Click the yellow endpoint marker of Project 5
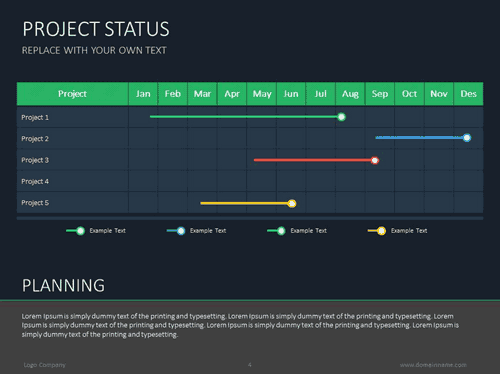Viewport: 500px width, 374px height. pyautogui.click(x=292, y=203)
